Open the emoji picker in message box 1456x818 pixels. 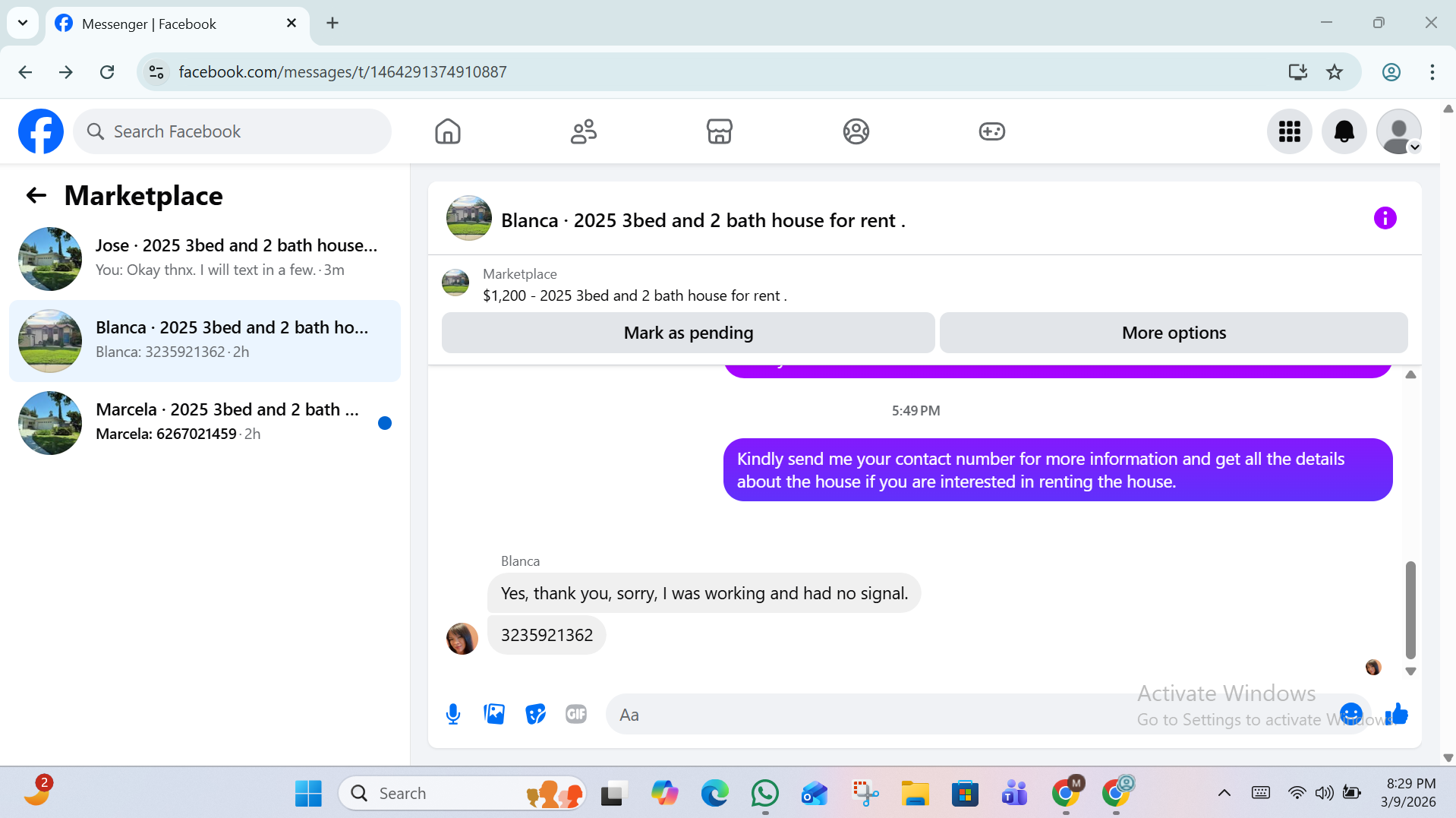[1351, 714]
